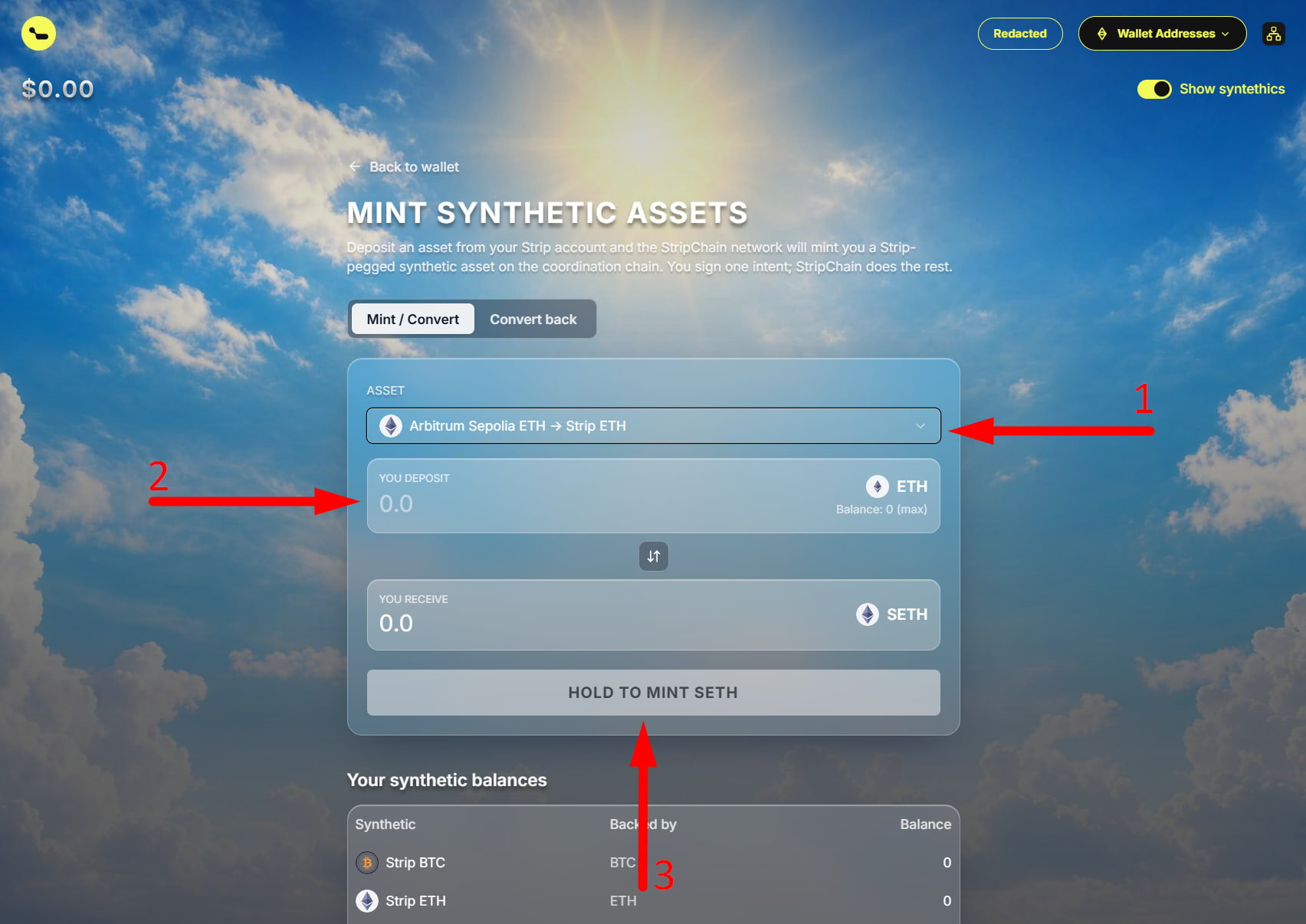
Task: Click the ETH token label in deposit box
Action: (912, 487)
